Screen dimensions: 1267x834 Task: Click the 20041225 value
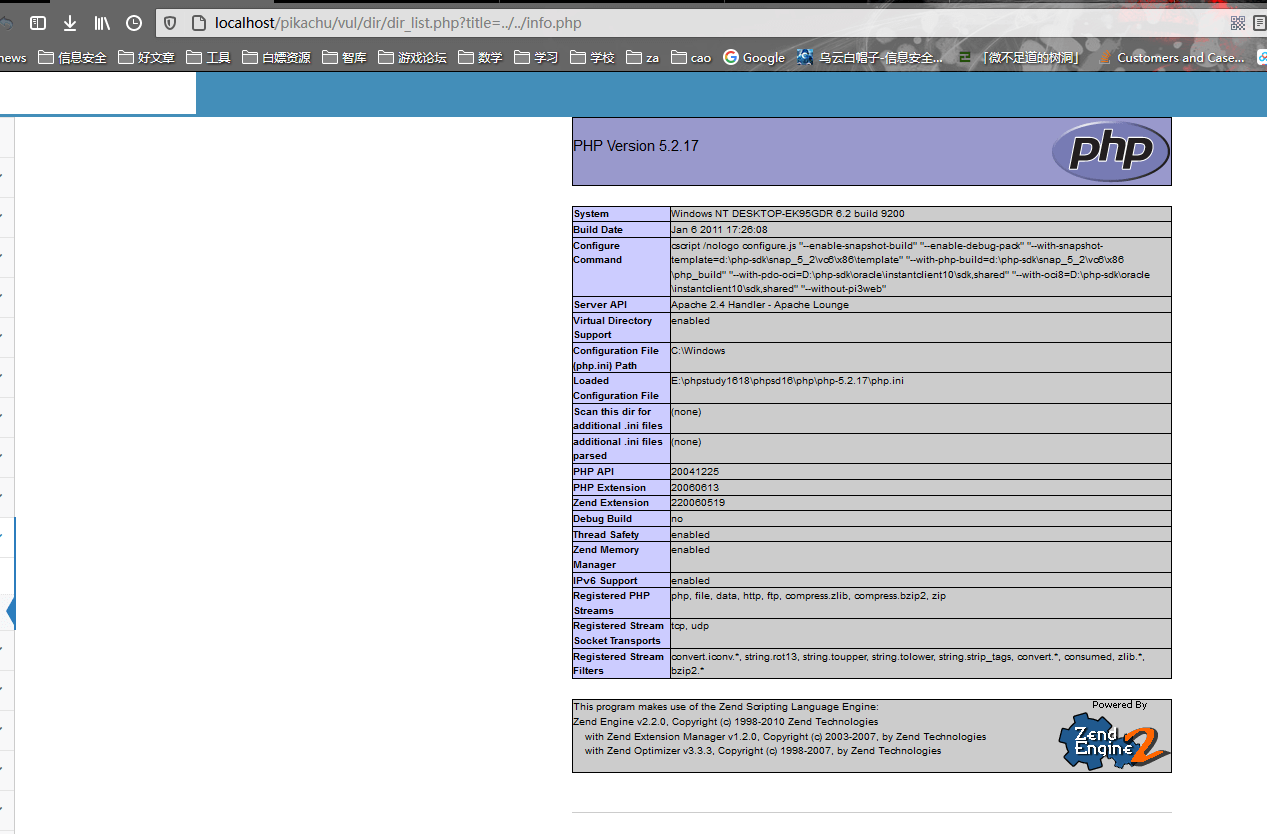pyautogui.click(x=695, y=472)
